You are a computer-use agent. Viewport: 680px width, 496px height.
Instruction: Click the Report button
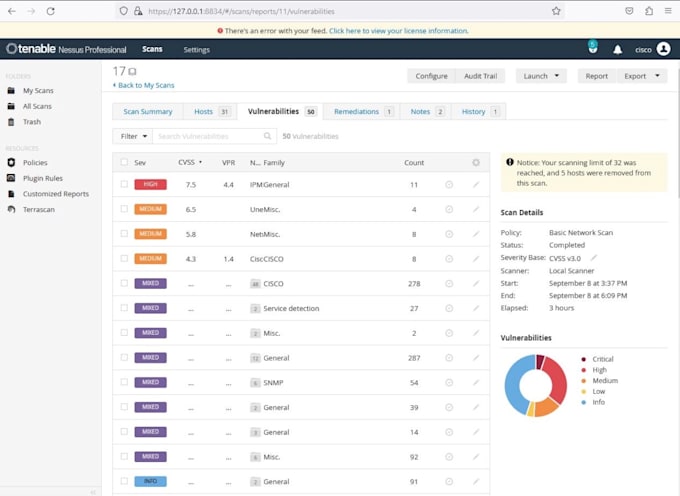click(596, 76)
